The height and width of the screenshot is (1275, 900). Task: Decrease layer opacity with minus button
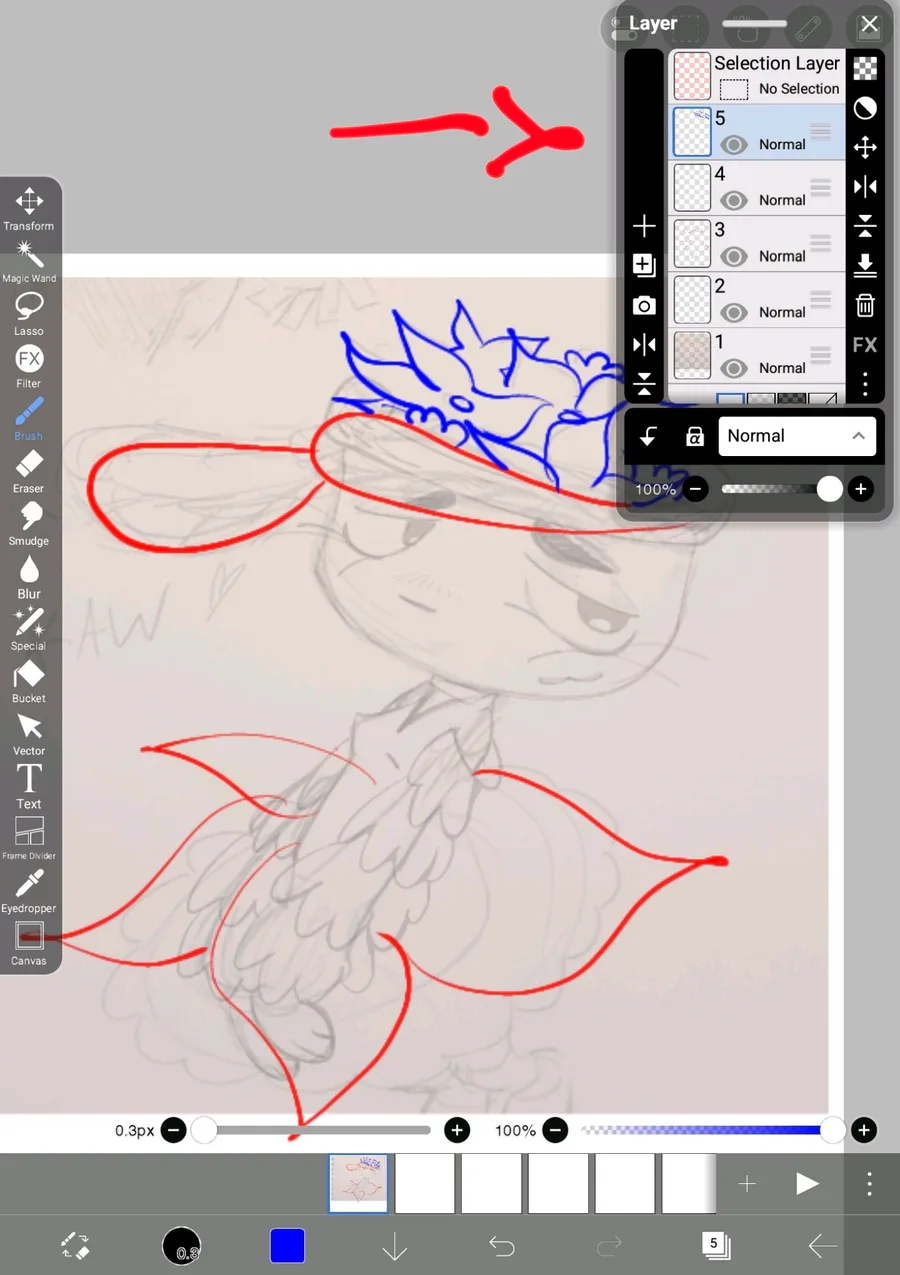pos(697,489)
